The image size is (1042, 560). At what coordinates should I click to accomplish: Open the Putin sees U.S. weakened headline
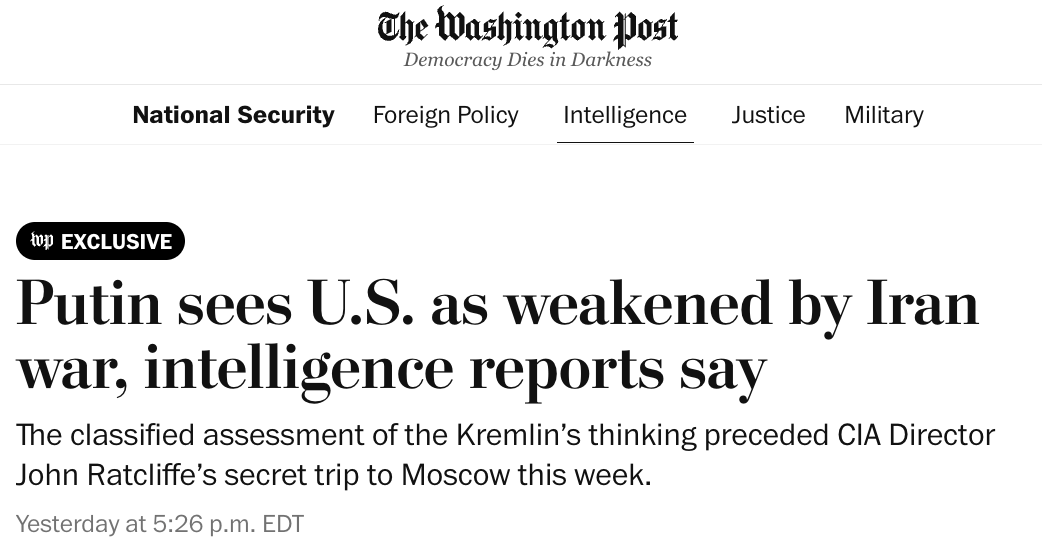pyautogui.click(x=497, y=337)
